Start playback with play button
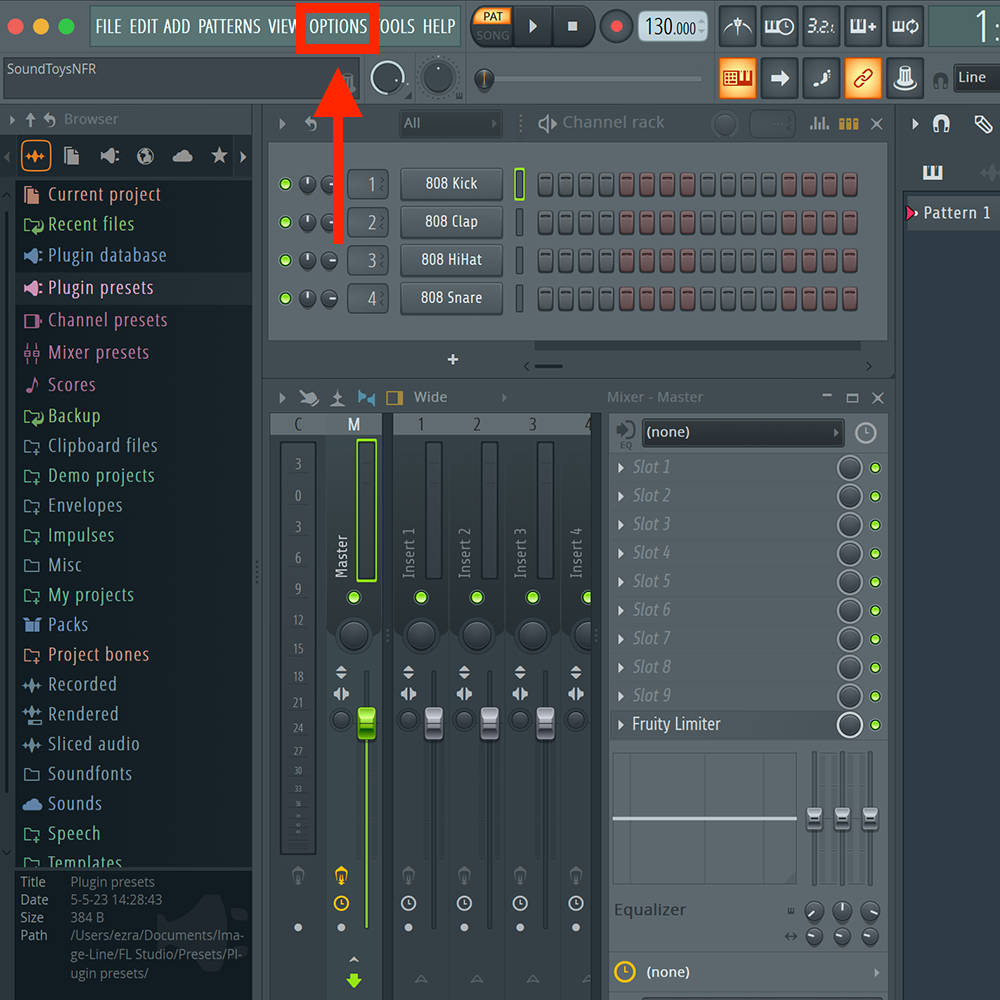Viewport: 1000px width, 1000px height. (533, 27)
